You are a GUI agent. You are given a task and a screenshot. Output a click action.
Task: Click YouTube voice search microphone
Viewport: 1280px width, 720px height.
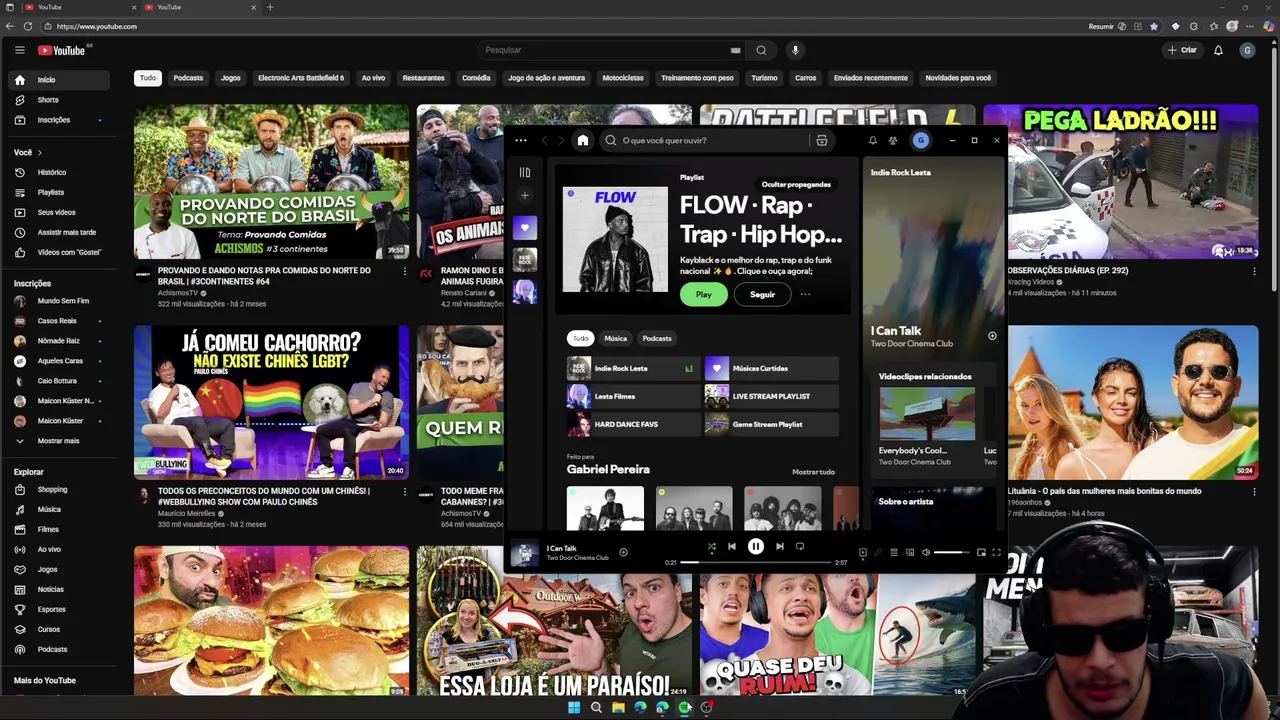pos(795,50)
